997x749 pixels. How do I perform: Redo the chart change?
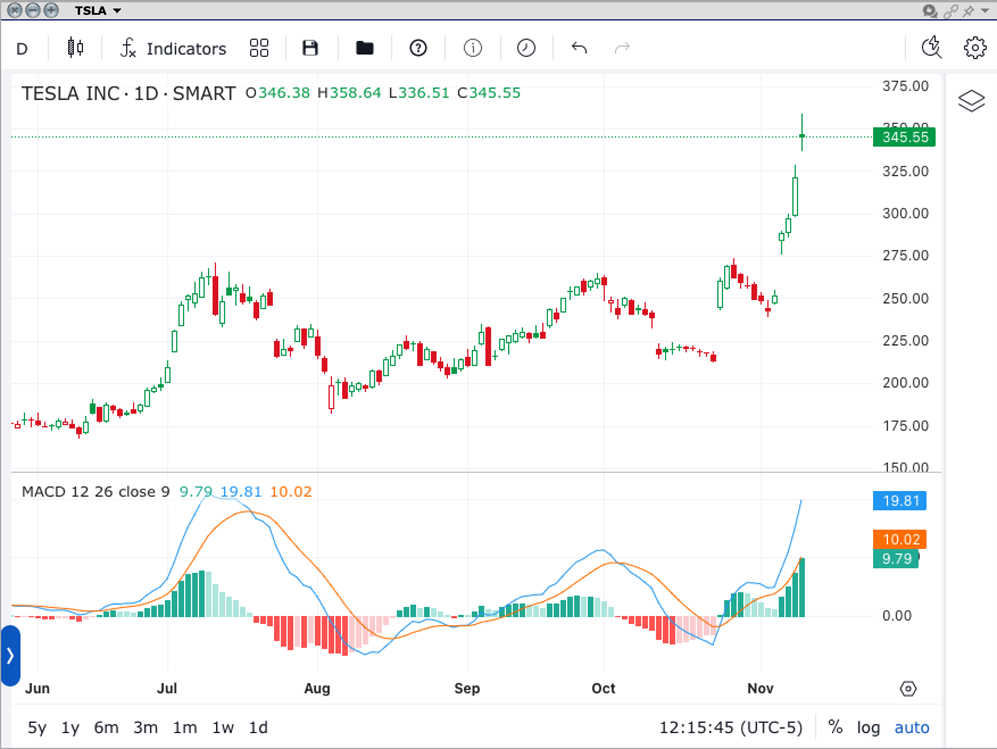tap(622, 48)
